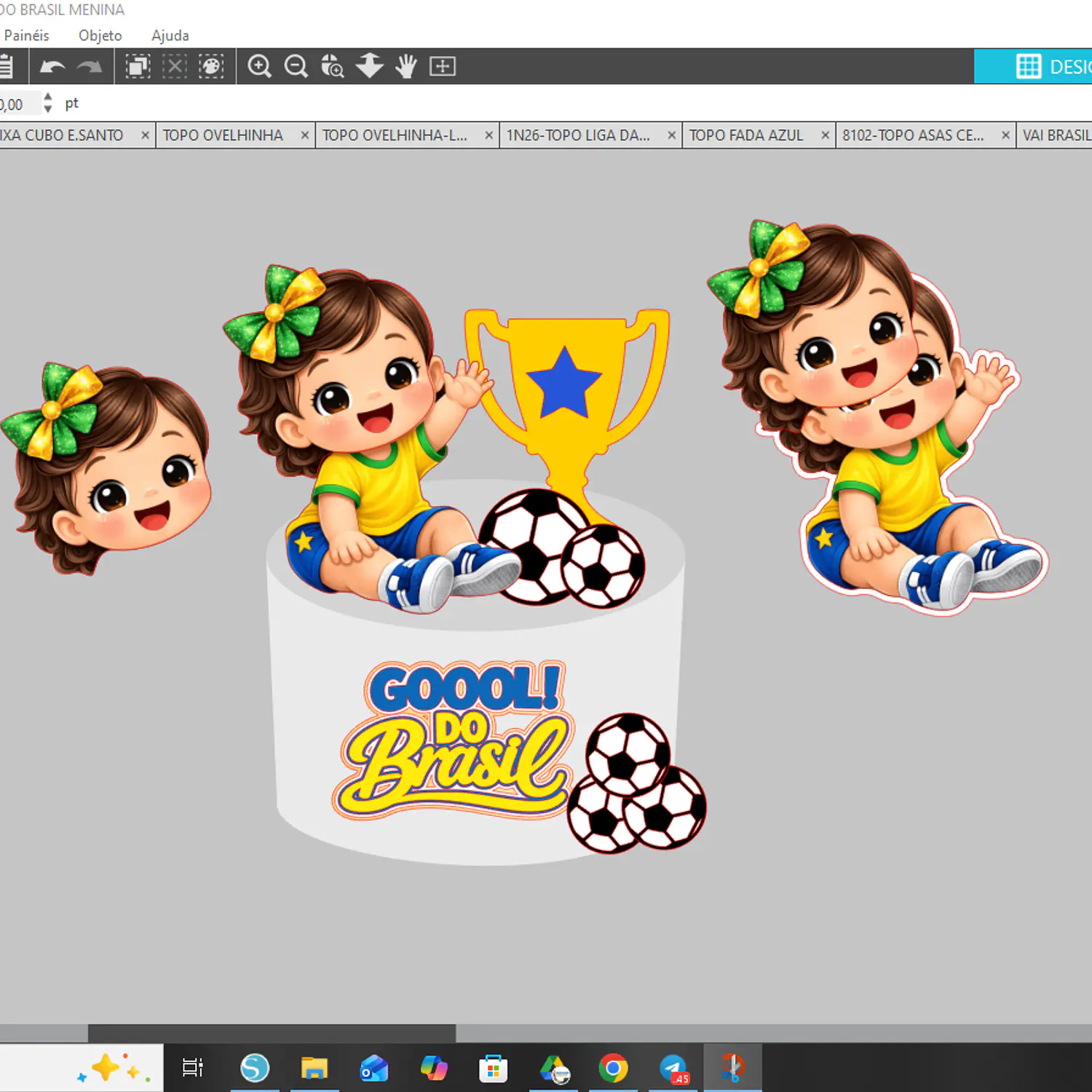The width and height of the screenshot is (1092, 1092).
Task: Open the Objeto menu
Action: [x=100, y=35]
